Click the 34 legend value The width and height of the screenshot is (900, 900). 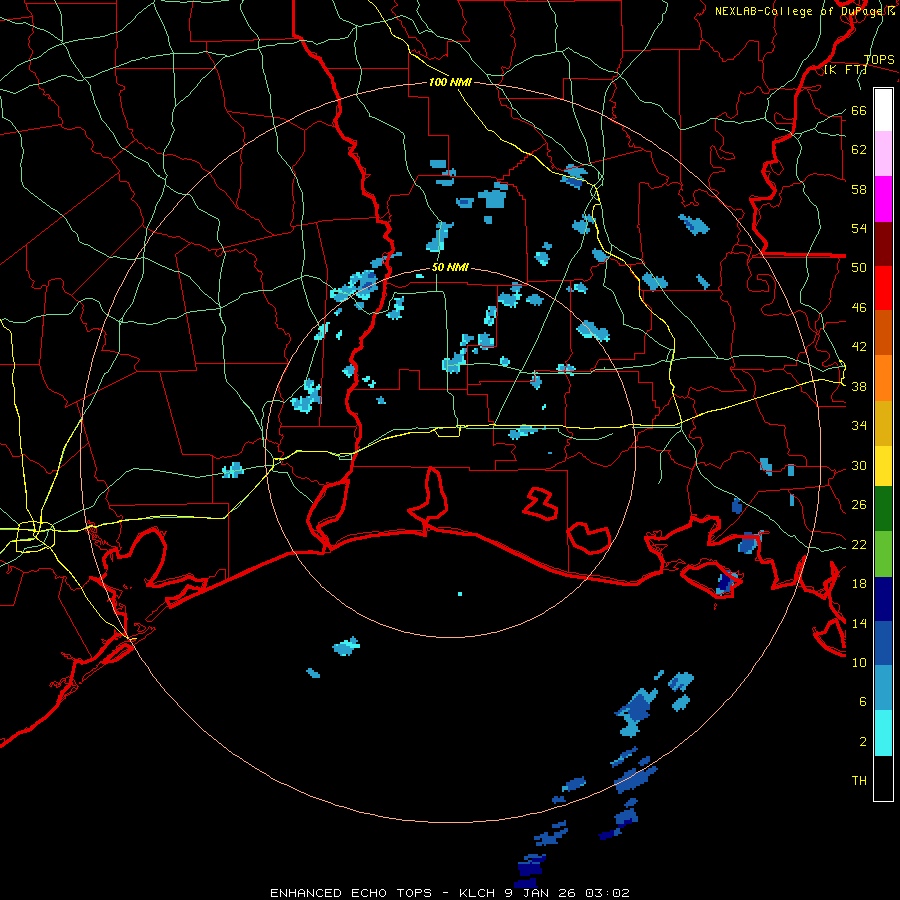859,425
